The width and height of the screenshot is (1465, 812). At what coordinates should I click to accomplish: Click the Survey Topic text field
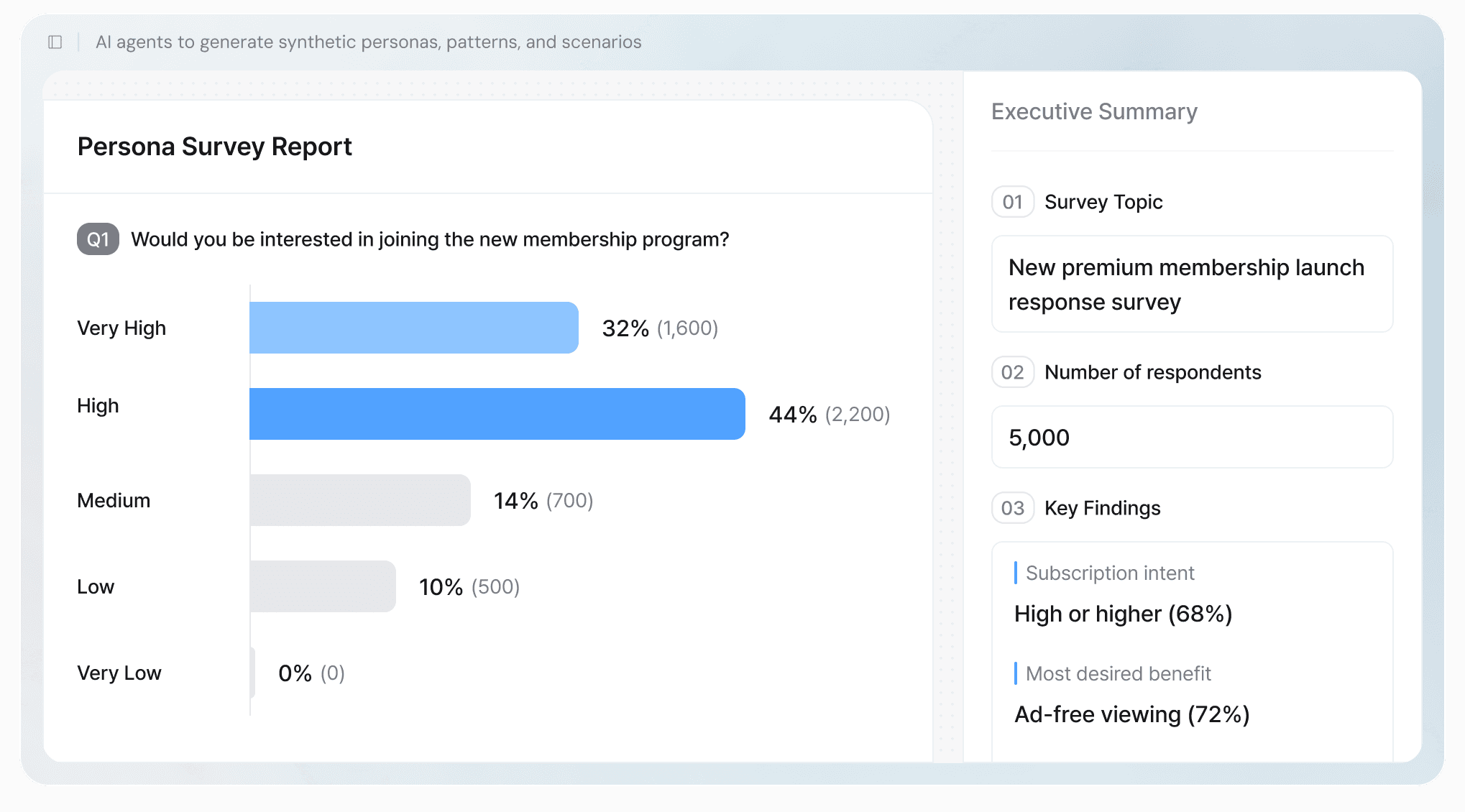(x=1192, y=285)
